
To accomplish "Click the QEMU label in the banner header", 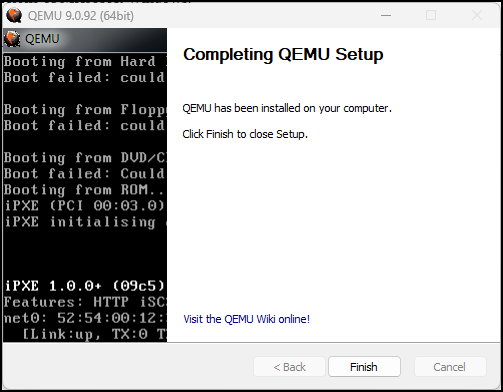I will [42, 39].
